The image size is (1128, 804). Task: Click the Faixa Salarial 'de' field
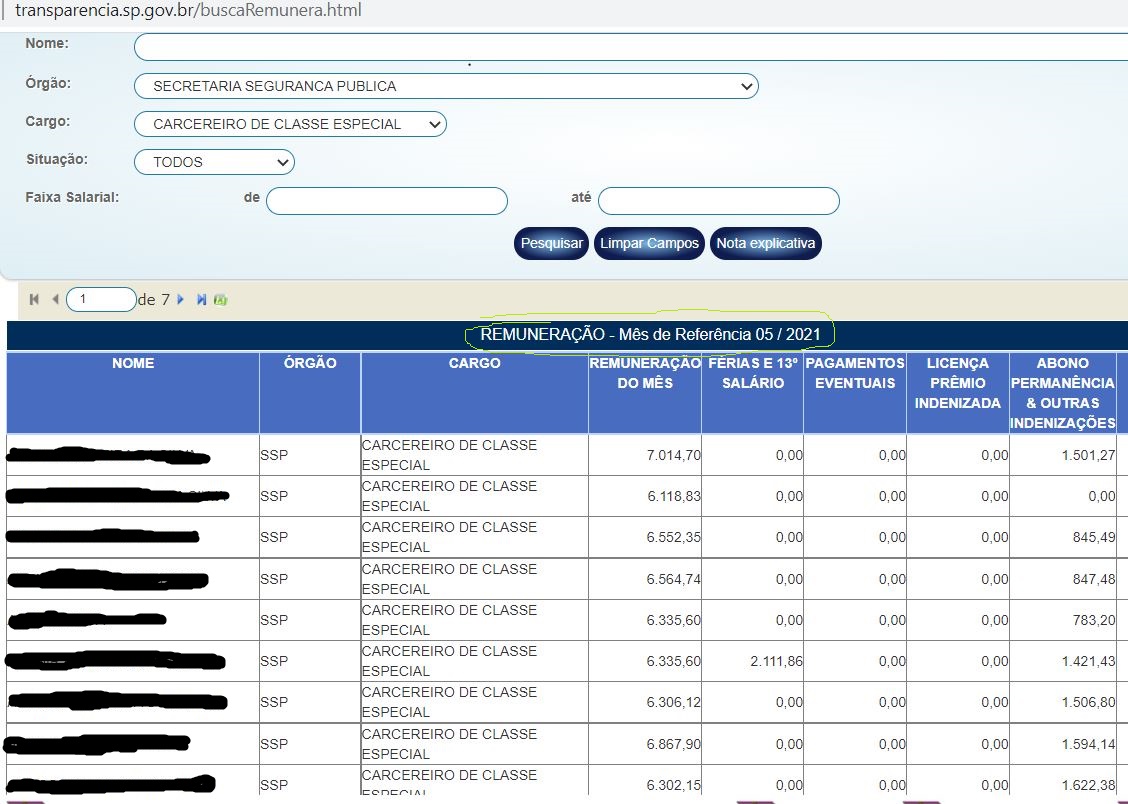(x=387, y=201)
